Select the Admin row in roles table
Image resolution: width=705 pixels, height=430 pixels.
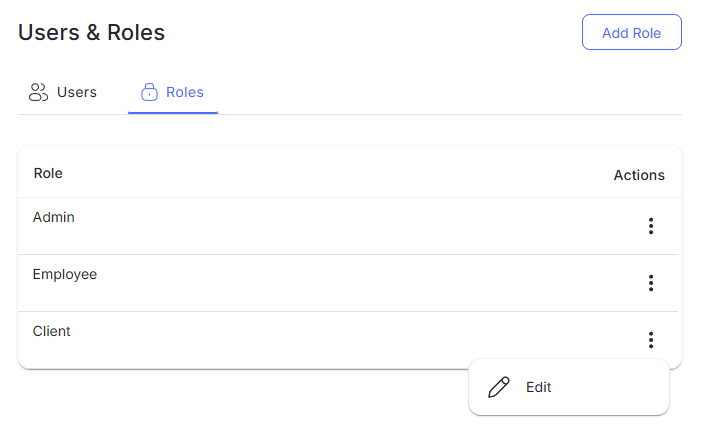pos(348,226)
